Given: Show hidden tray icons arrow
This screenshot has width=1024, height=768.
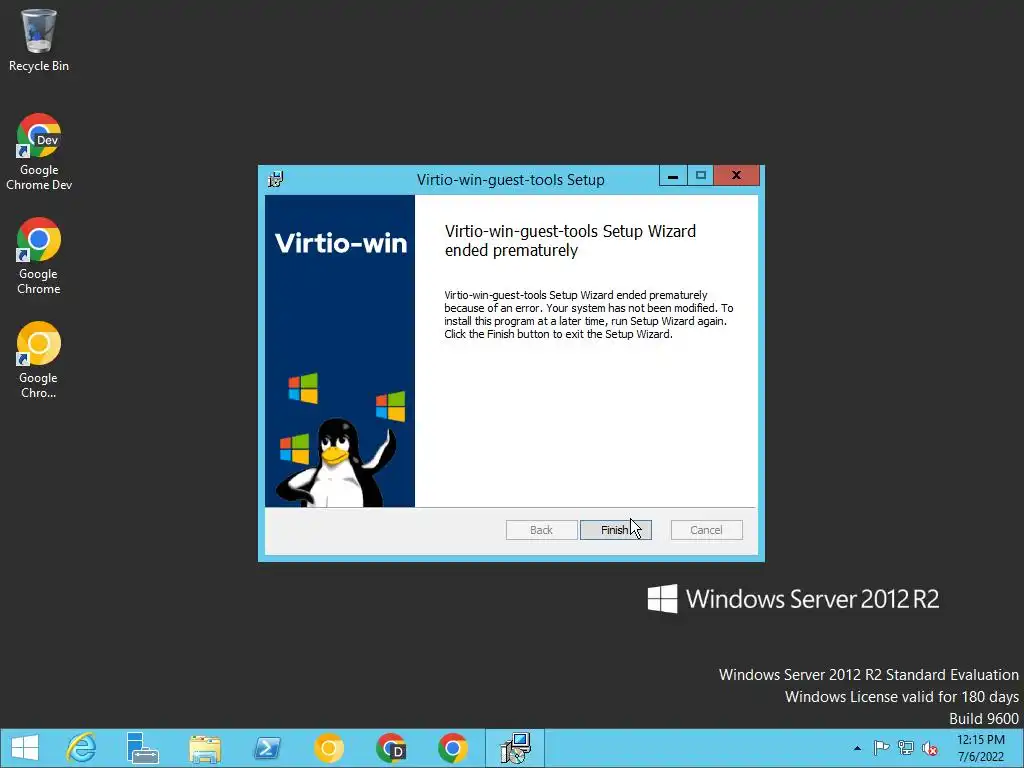Looking at the screenshot, I should (857, 748).
